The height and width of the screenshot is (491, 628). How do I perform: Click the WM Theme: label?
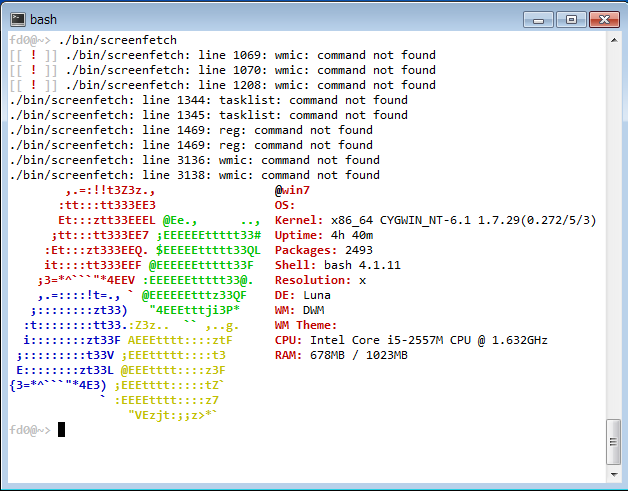click(x=306, y=325)
